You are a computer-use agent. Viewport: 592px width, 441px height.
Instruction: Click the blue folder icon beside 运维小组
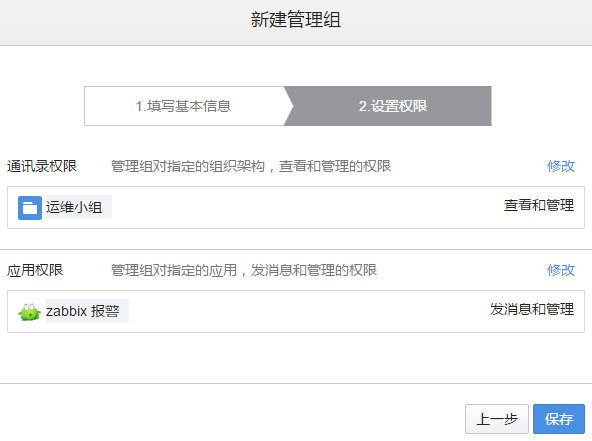(30, 207)
